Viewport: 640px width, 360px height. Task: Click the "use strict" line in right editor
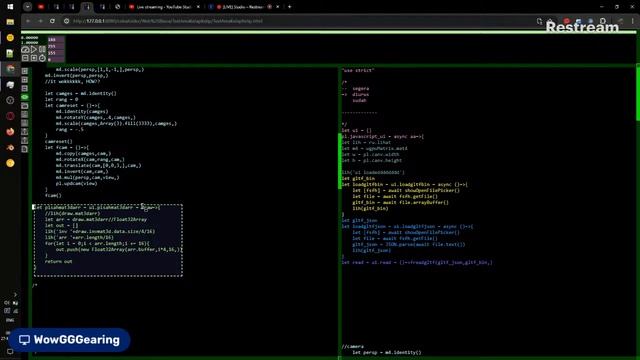pyautogui.click(x=358, y=70)
